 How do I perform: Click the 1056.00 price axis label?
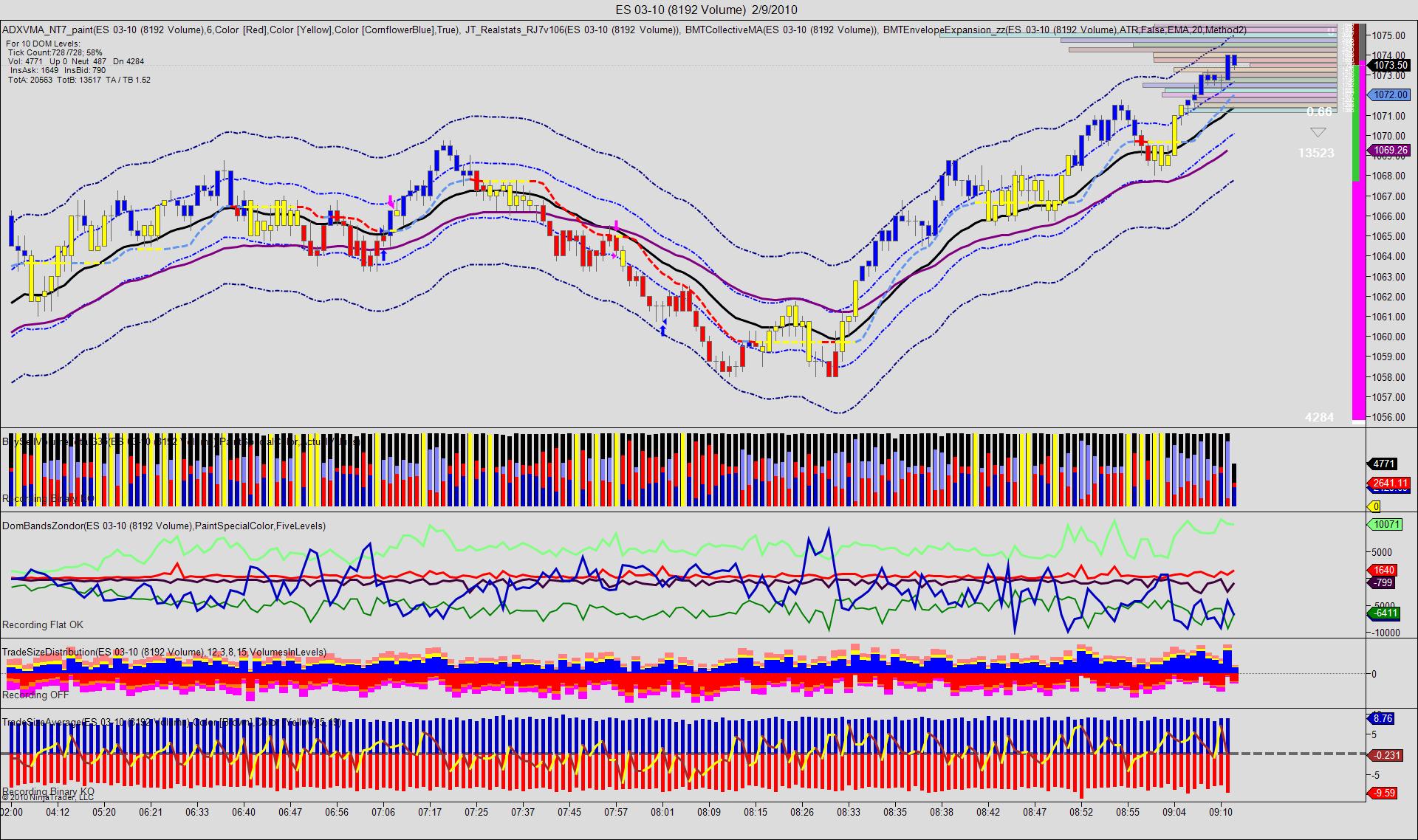[1388, 417]
